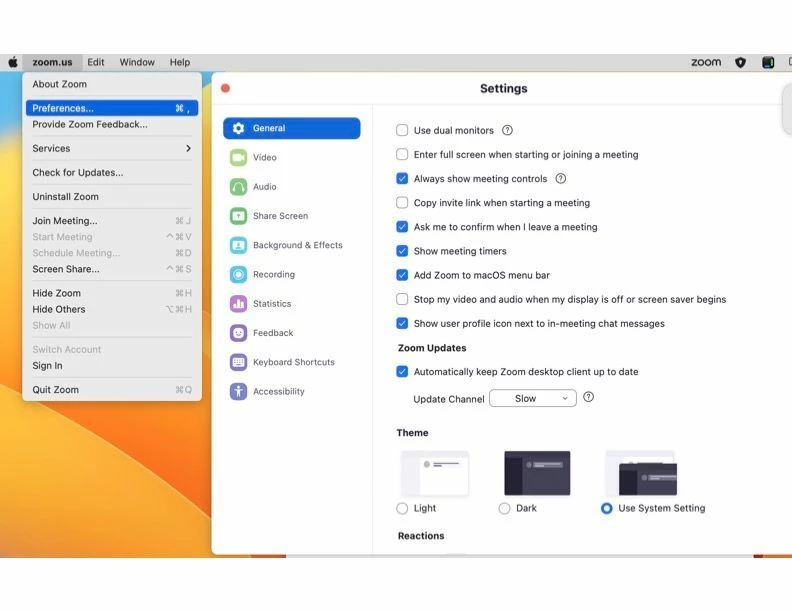
Task: Click the Recording icon
Action: [238, 275]
